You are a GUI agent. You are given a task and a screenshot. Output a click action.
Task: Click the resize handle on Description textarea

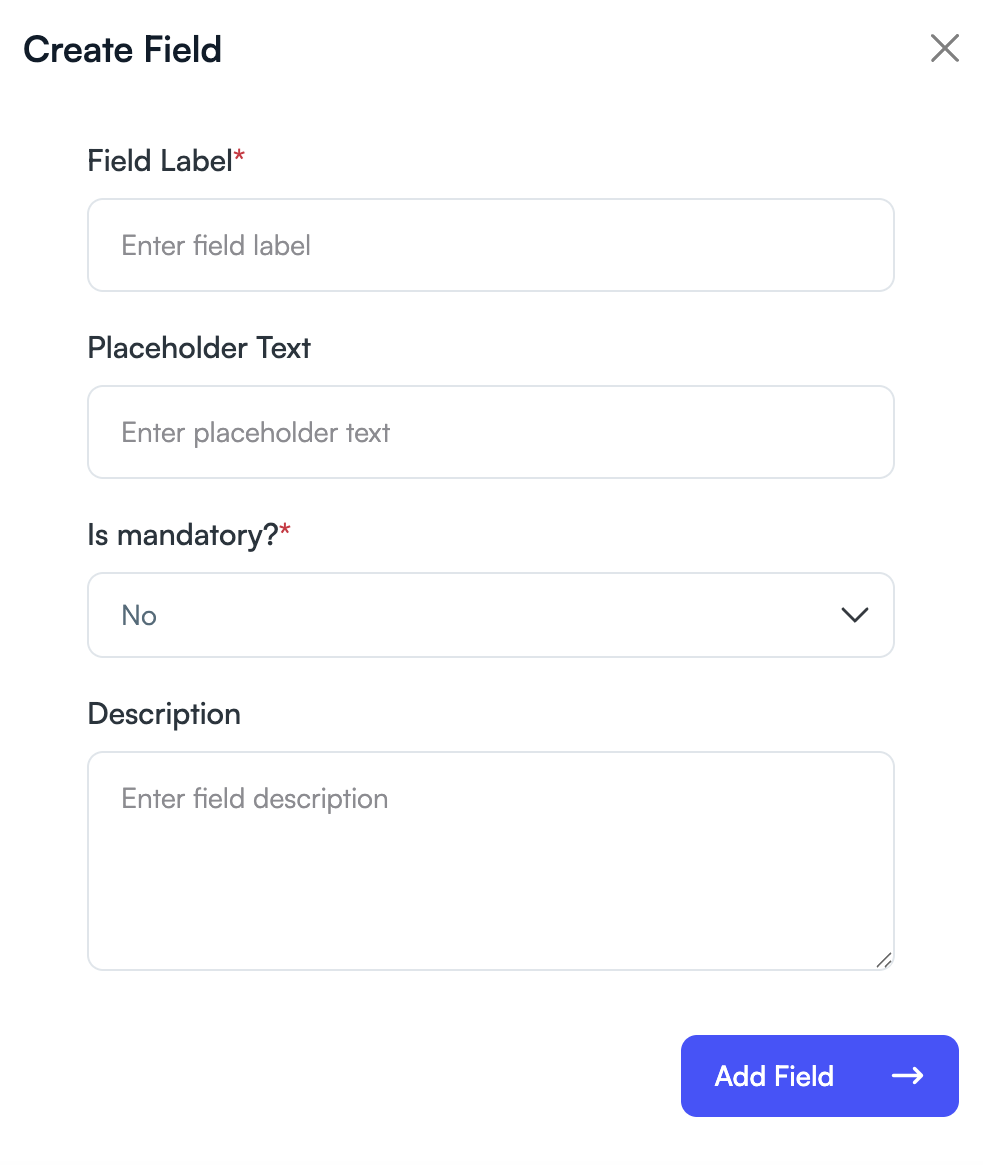[x=884, y=961]
